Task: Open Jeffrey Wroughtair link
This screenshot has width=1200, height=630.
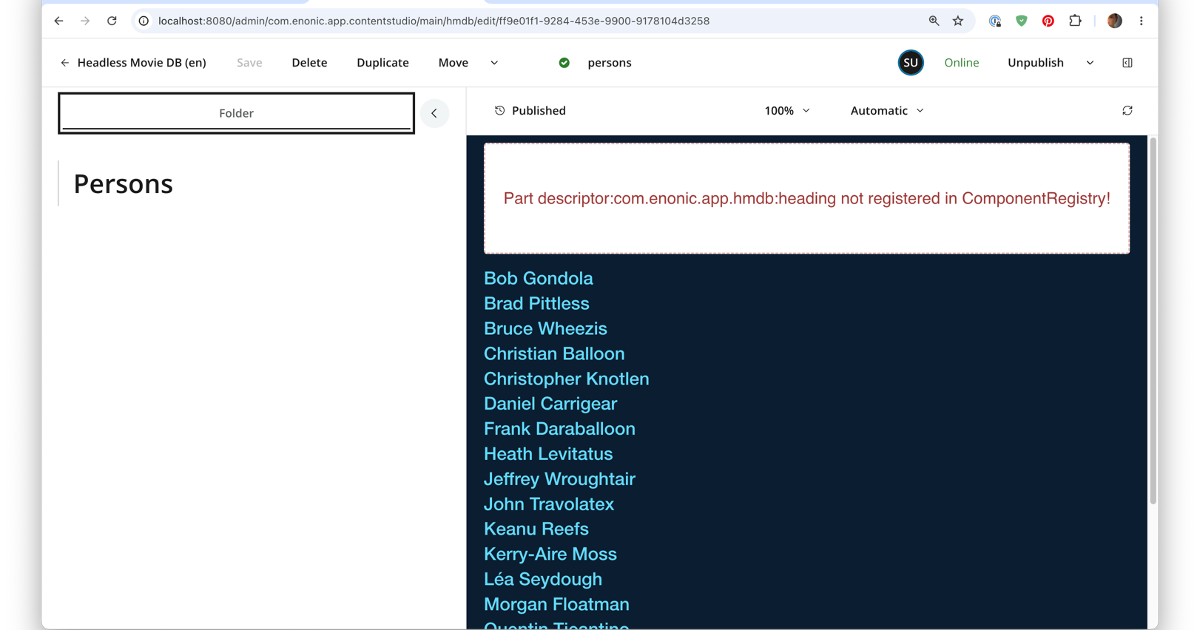Action: pos(559,479)
